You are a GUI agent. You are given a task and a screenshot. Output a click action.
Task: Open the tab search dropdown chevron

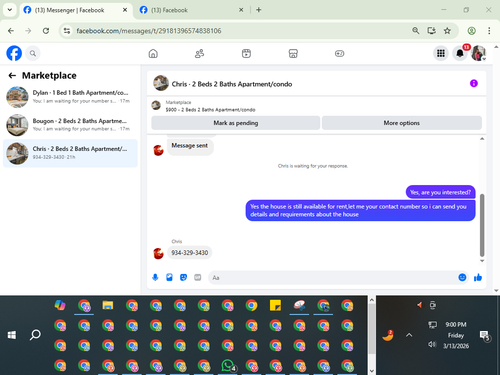10,10
